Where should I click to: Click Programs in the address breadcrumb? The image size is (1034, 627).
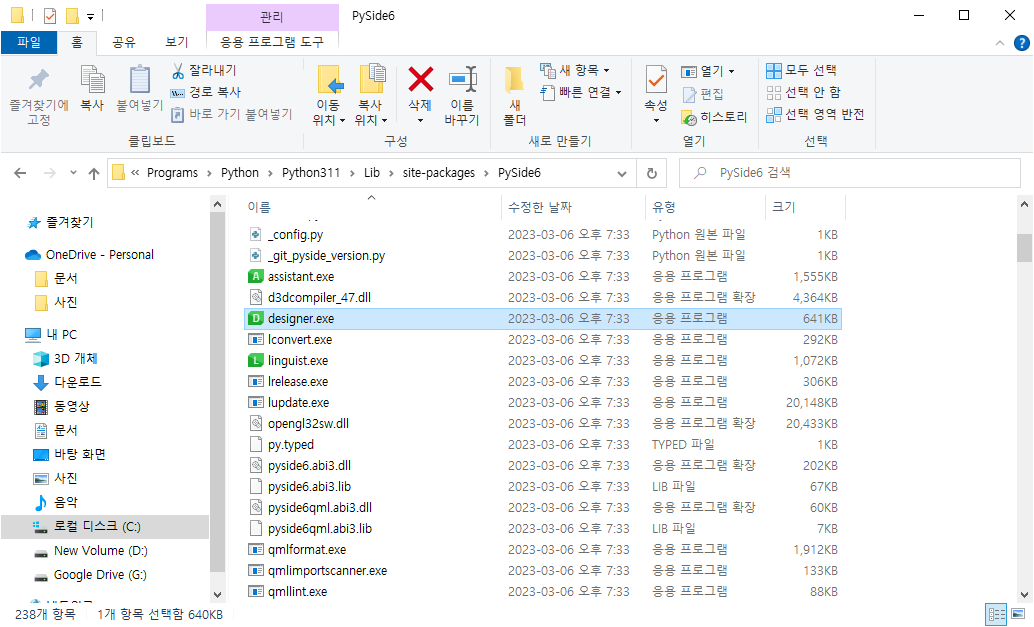(172, 173)
